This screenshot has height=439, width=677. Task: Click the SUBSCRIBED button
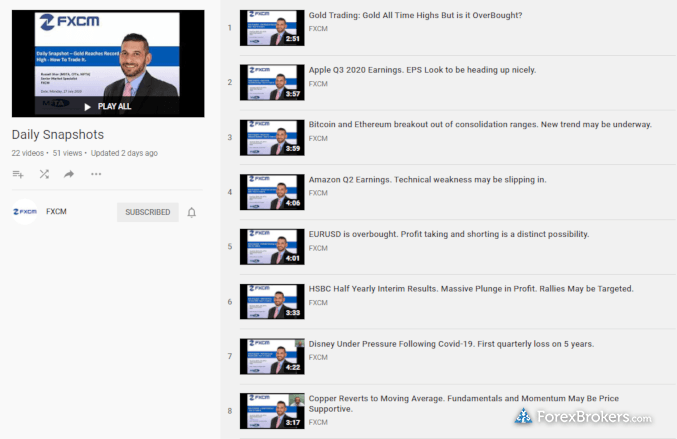pyautogui.click(x=148, y=212)
